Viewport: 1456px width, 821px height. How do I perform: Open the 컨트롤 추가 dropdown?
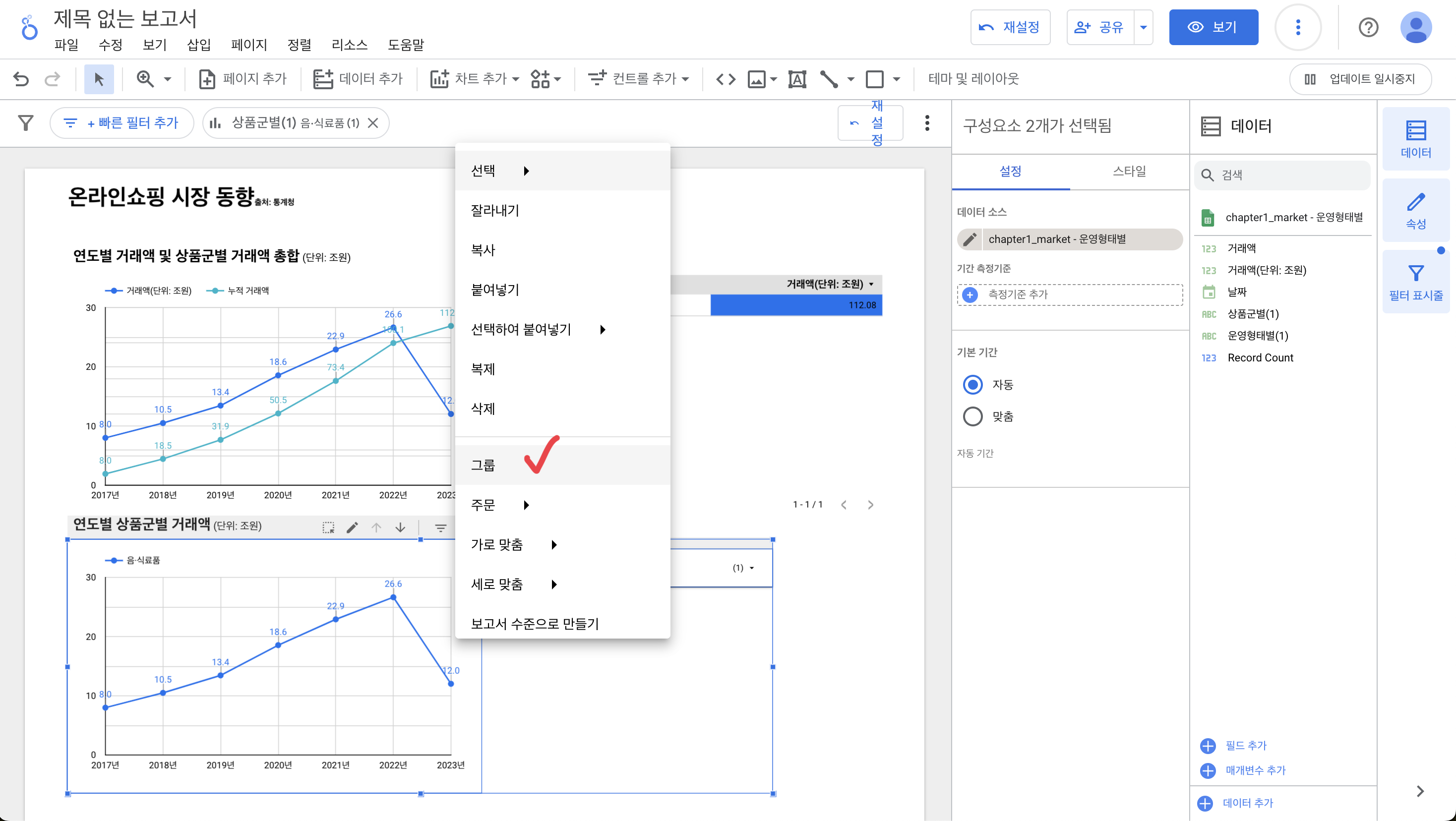click(639, 78)
